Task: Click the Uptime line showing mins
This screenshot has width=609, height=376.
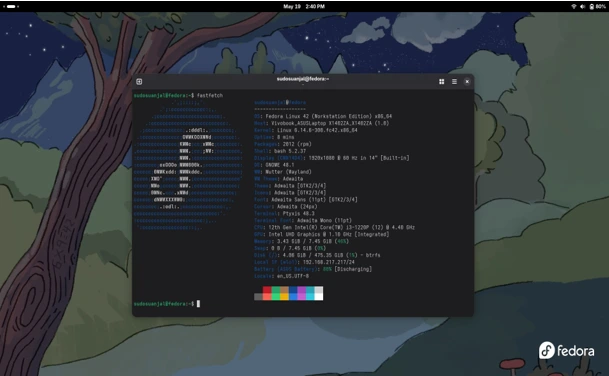Action: click(x=274, y=137)
